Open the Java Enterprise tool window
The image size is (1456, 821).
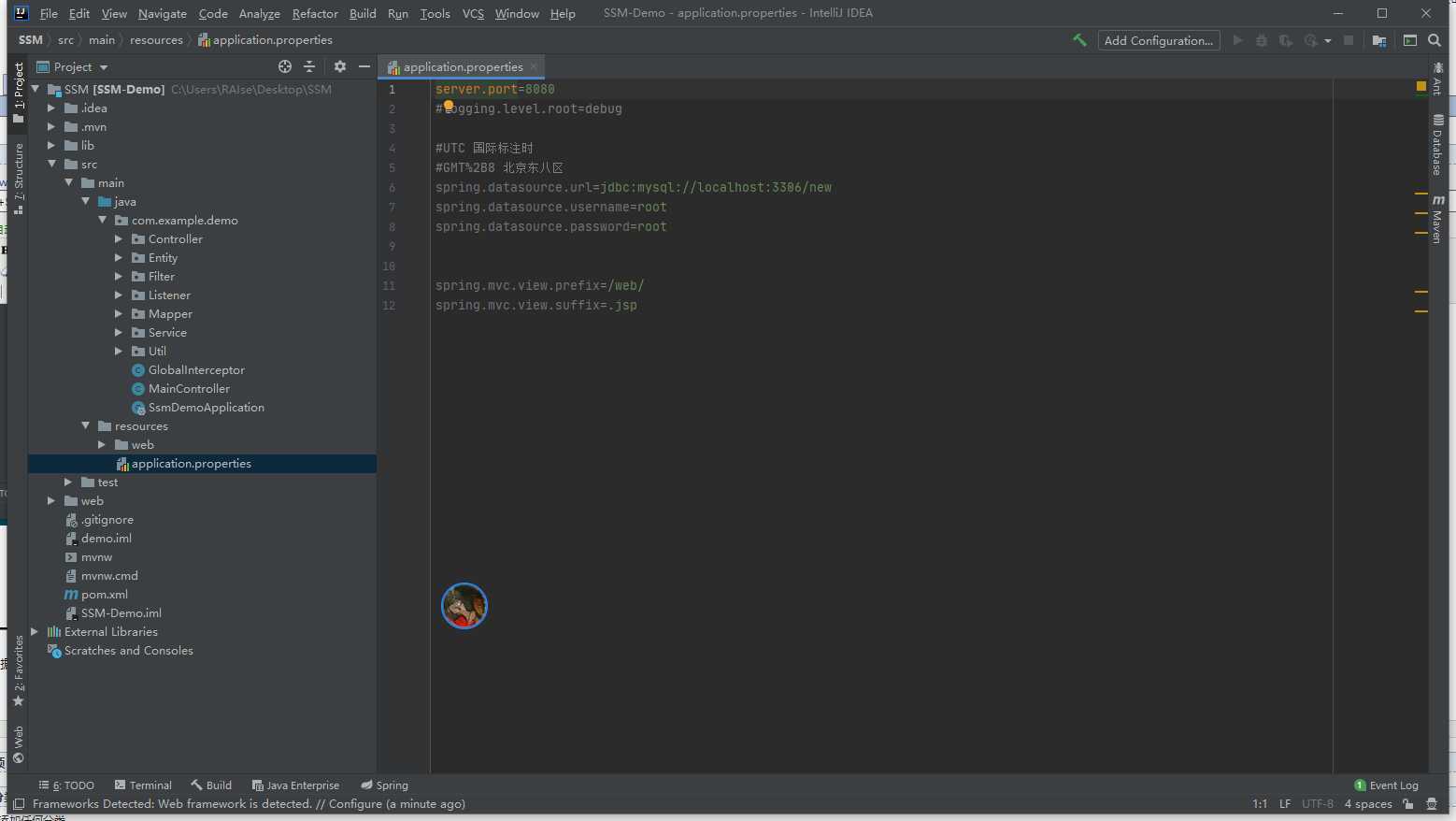pos(295,785)
